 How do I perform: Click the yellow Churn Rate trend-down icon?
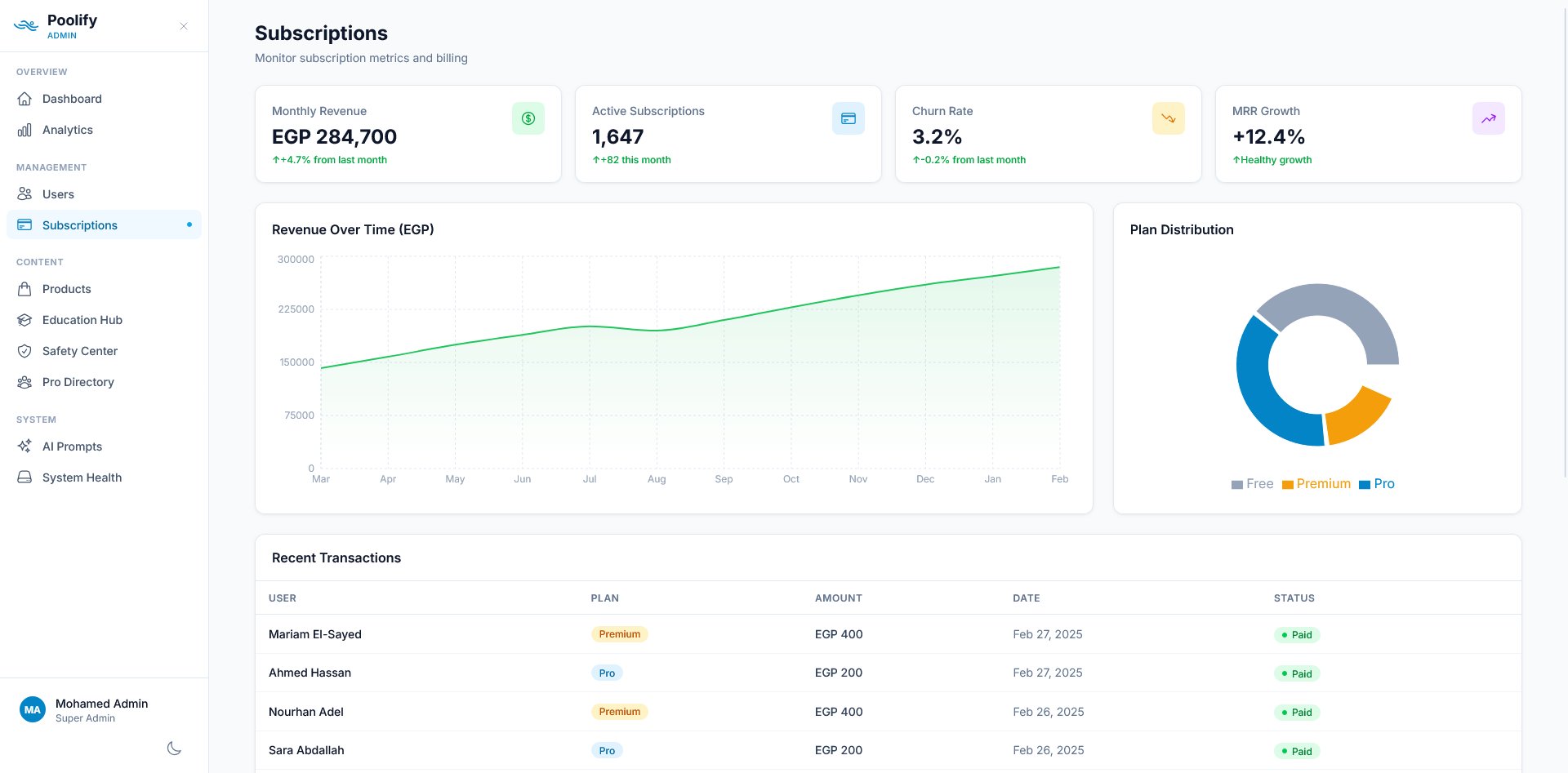click(x=1169, y=118)
